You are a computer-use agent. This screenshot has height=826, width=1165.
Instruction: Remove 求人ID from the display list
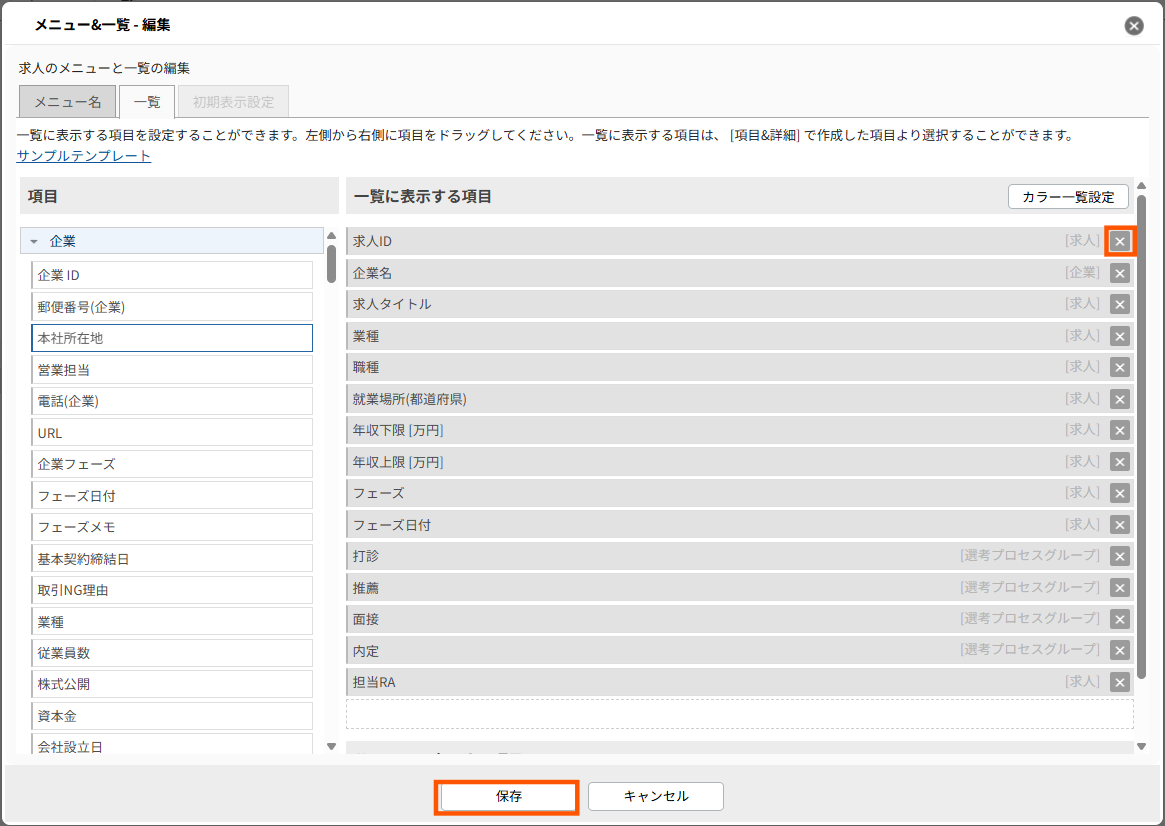(1120, 241)
